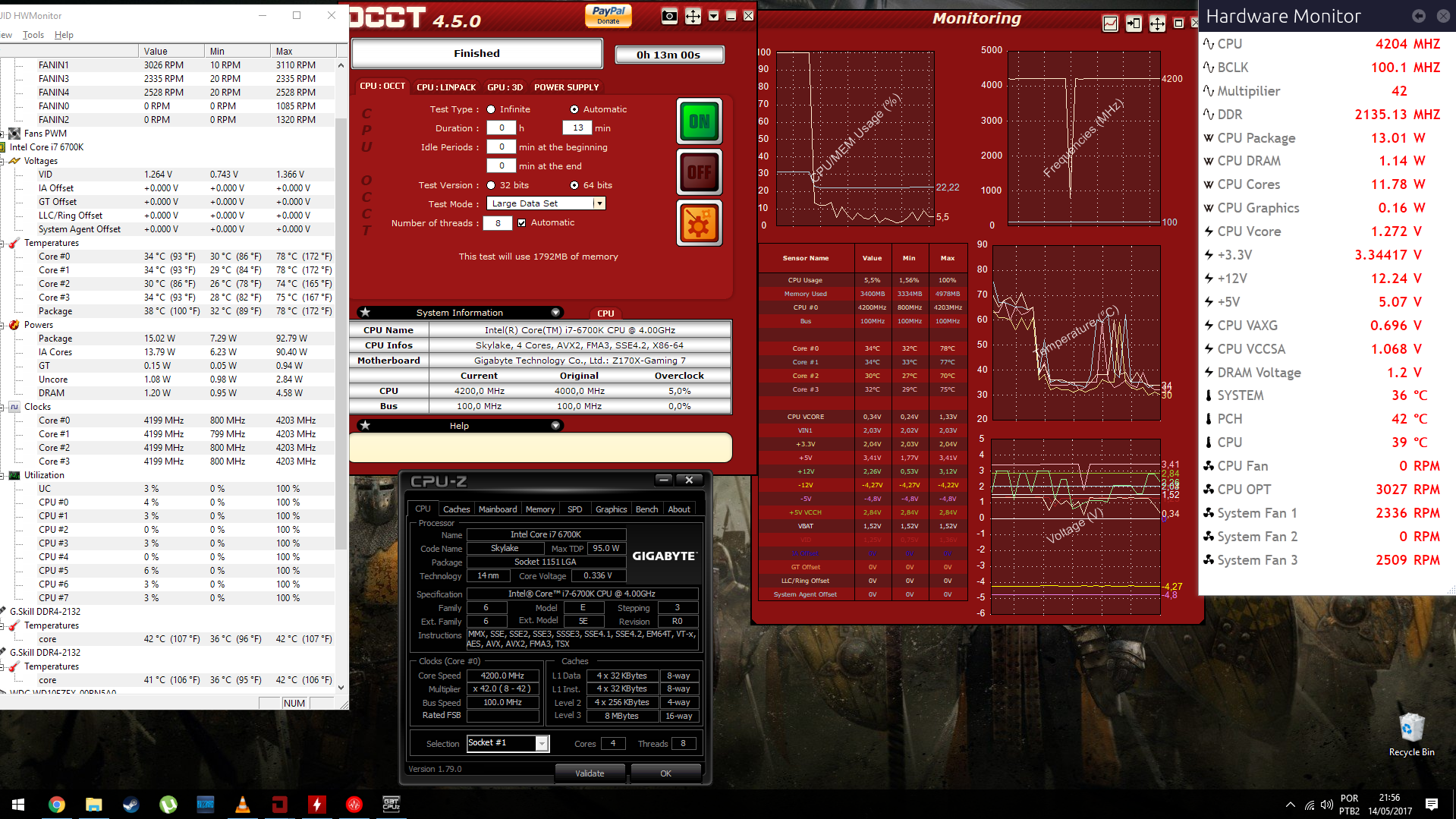This screenshot has width=1456, height=819.
Task: Show hidden system tray icons
Action: (1290, 805)
